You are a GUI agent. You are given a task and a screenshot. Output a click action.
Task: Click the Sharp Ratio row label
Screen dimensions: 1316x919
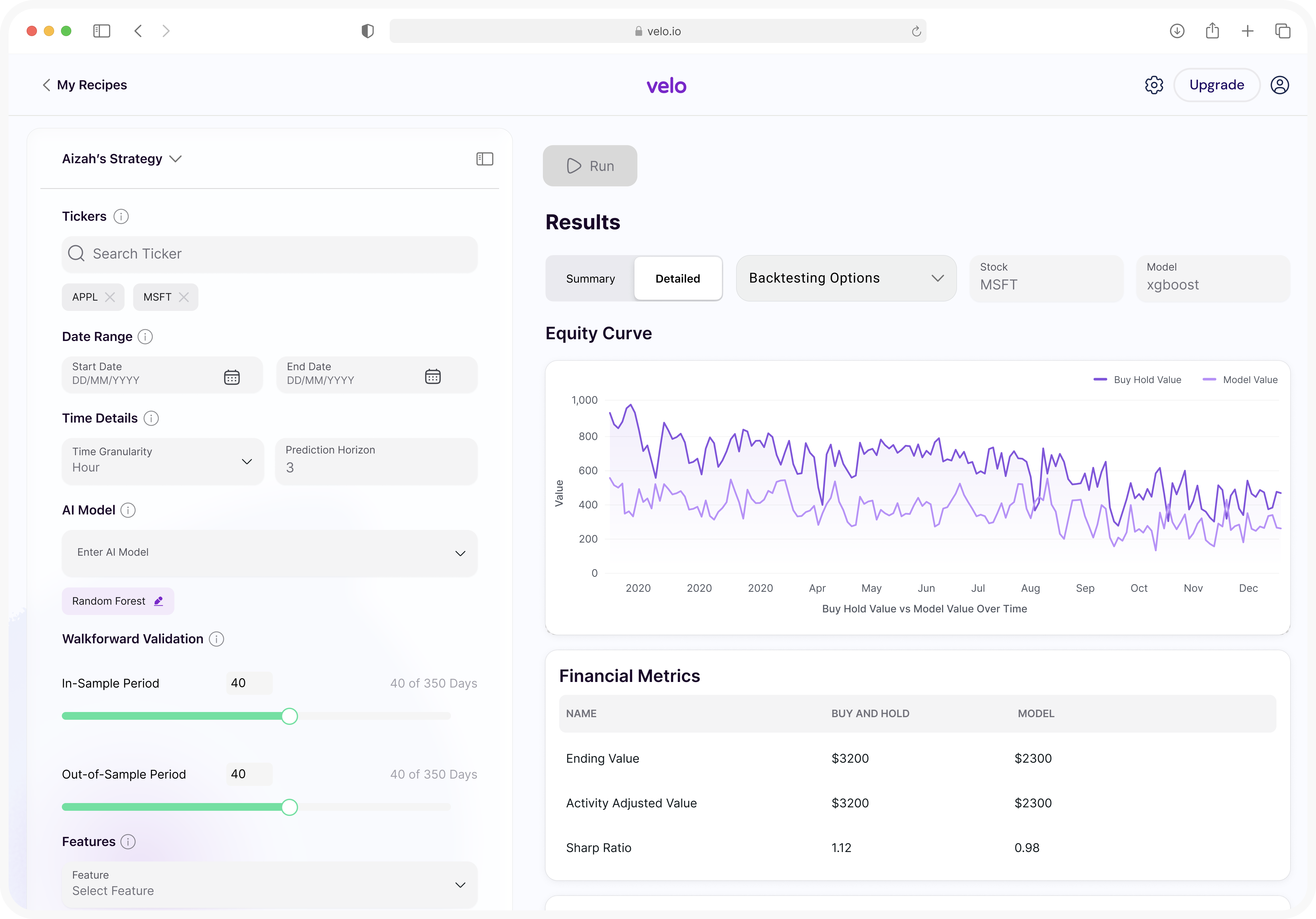tap(598, 848)
